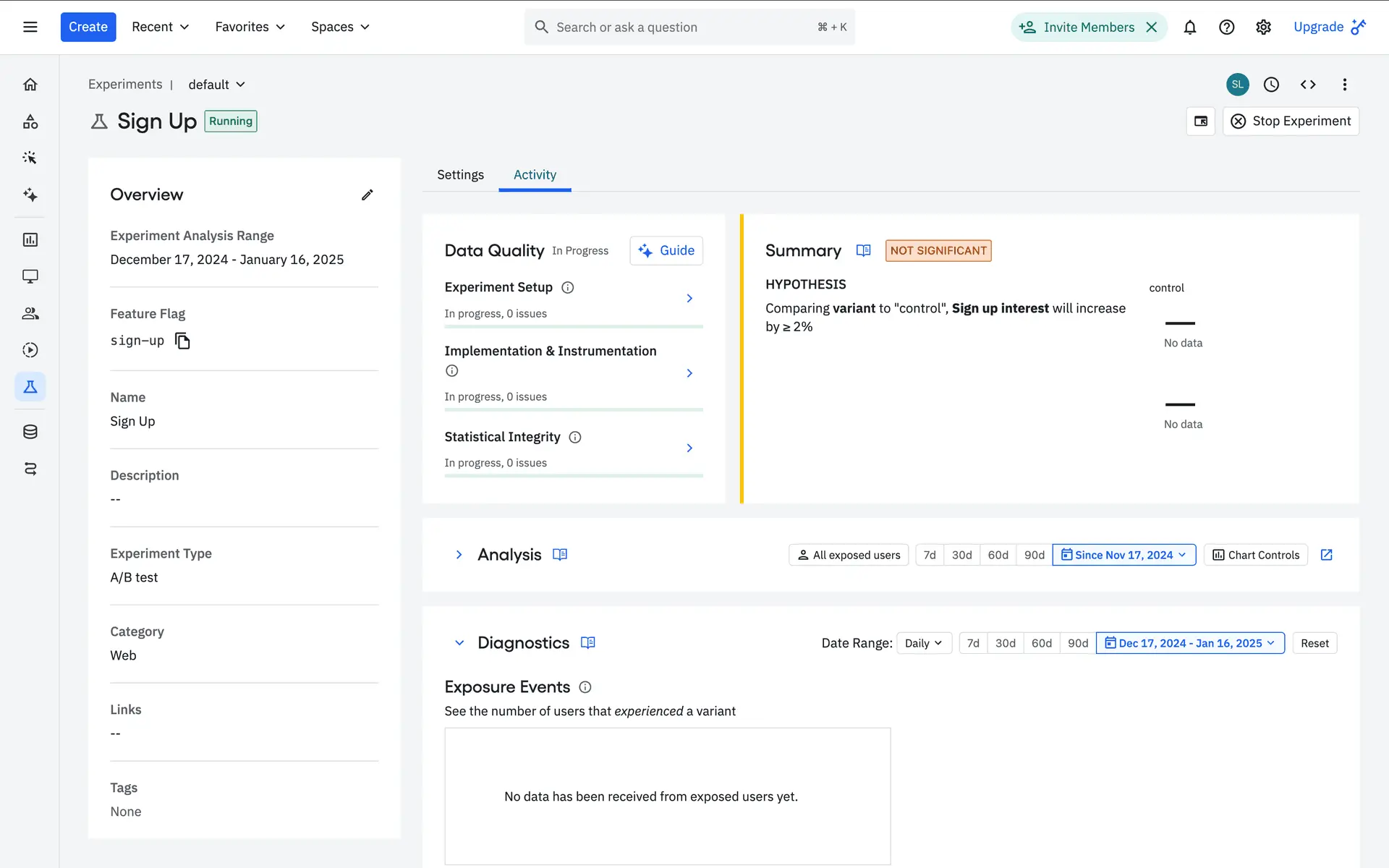This screenshot has height=868, width=1389.
Task: Copy the sign-up feature flag key
Action: click(x=182, y=341)
